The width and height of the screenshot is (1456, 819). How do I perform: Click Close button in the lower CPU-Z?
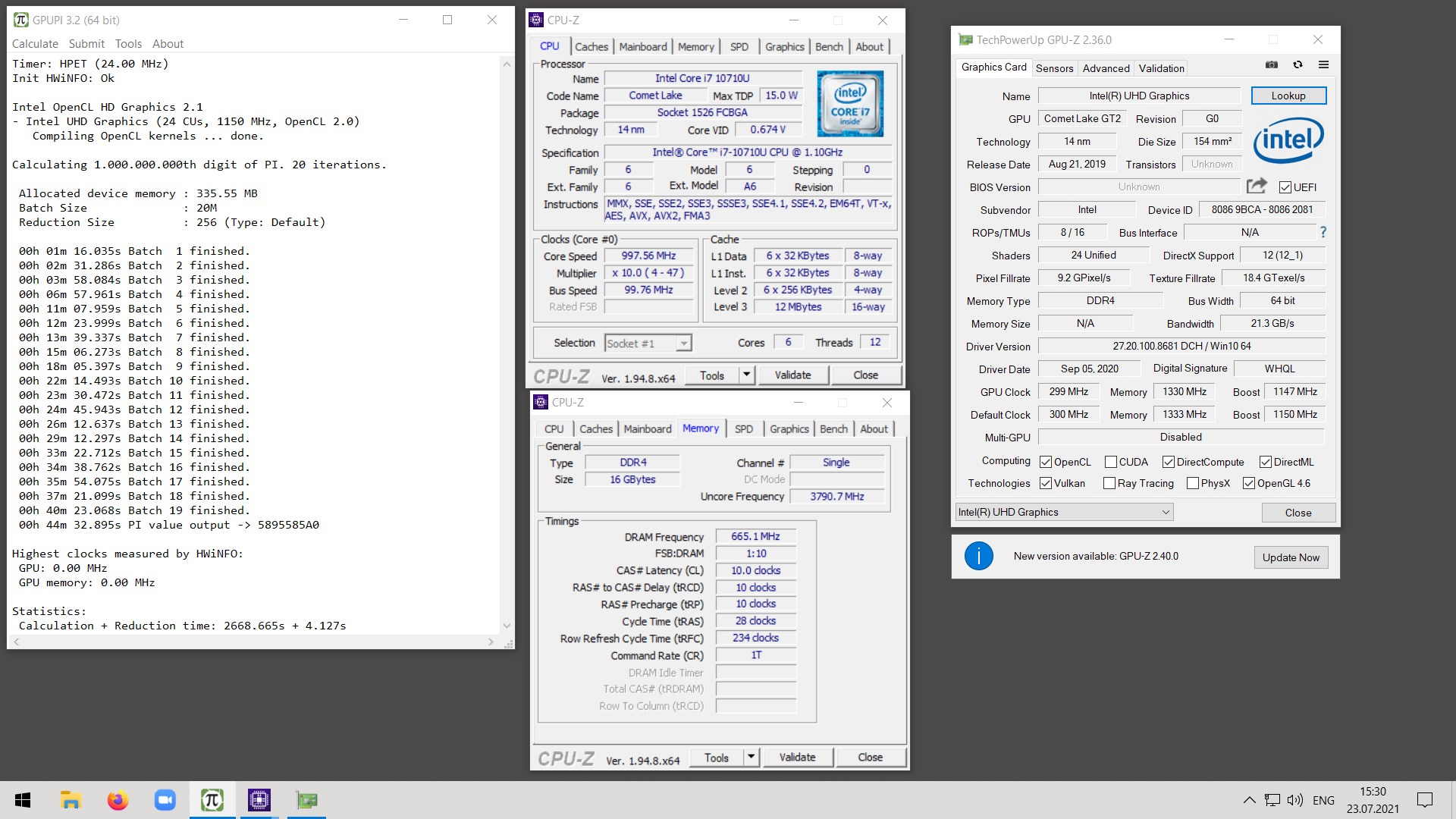[x=870, y=757]
